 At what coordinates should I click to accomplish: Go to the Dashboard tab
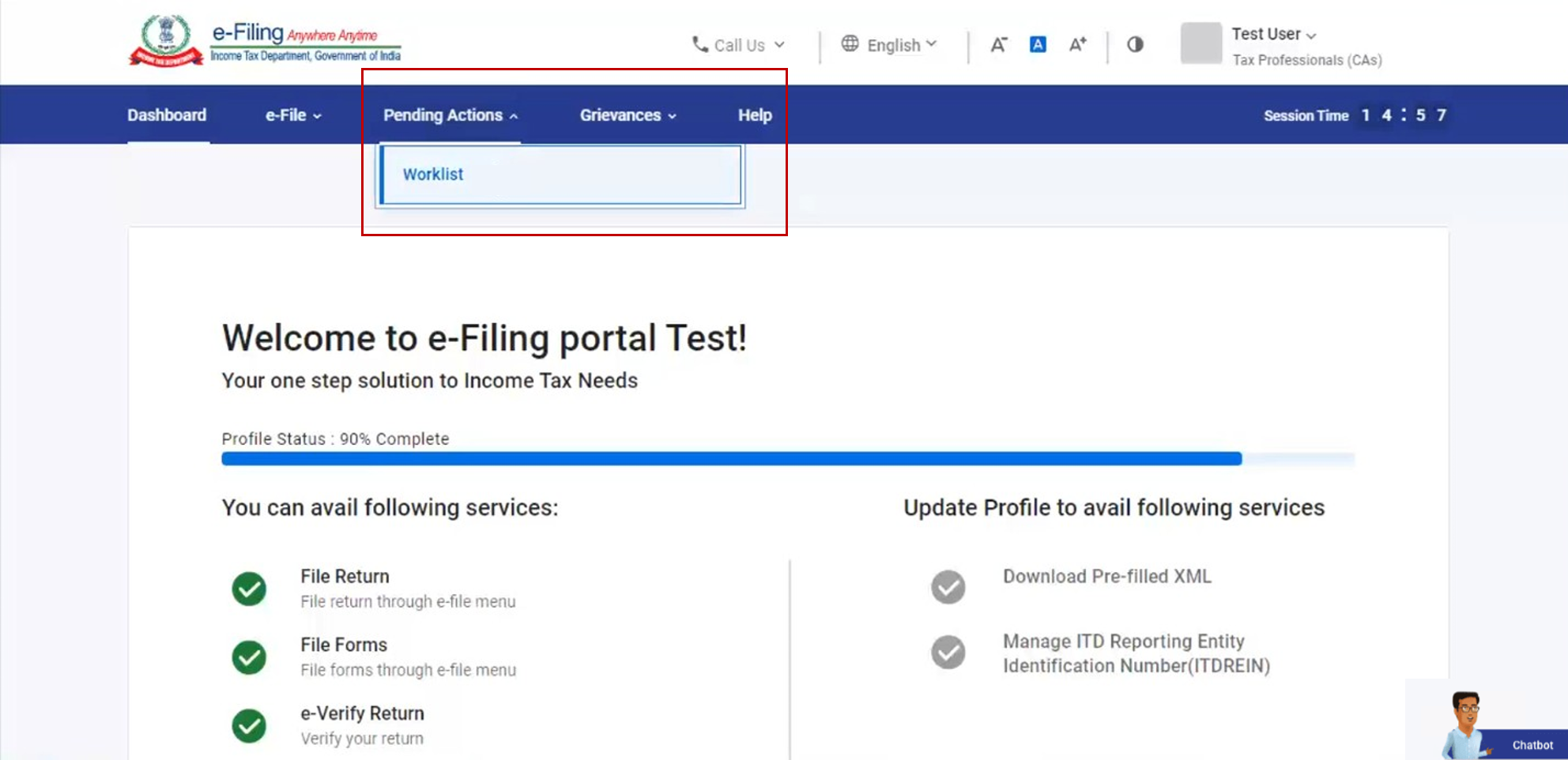(167, 115)
